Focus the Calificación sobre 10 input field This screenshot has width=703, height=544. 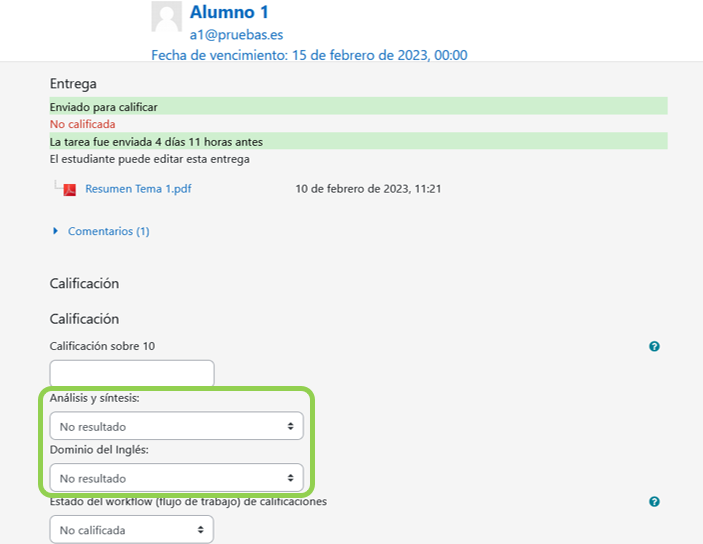tap(132, 373)
